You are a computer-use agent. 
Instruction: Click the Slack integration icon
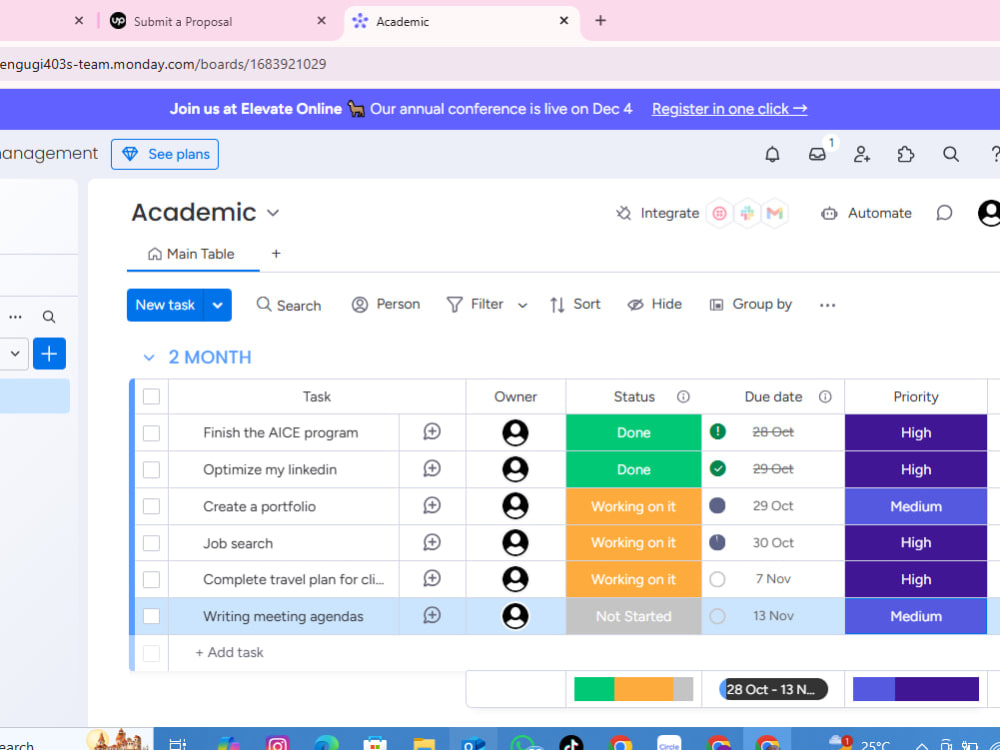coord(747,213)
